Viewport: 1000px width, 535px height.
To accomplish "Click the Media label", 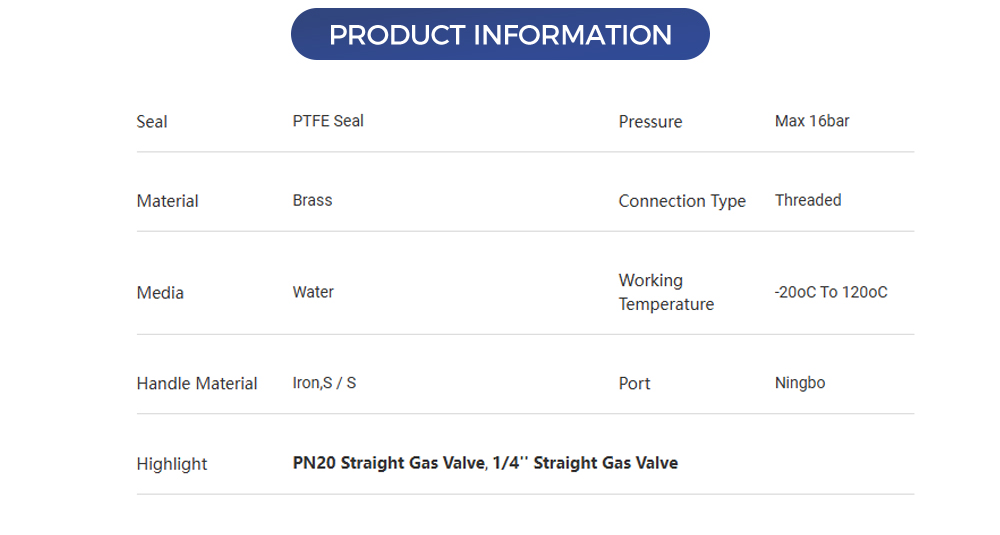I will (x=160, y=293).
